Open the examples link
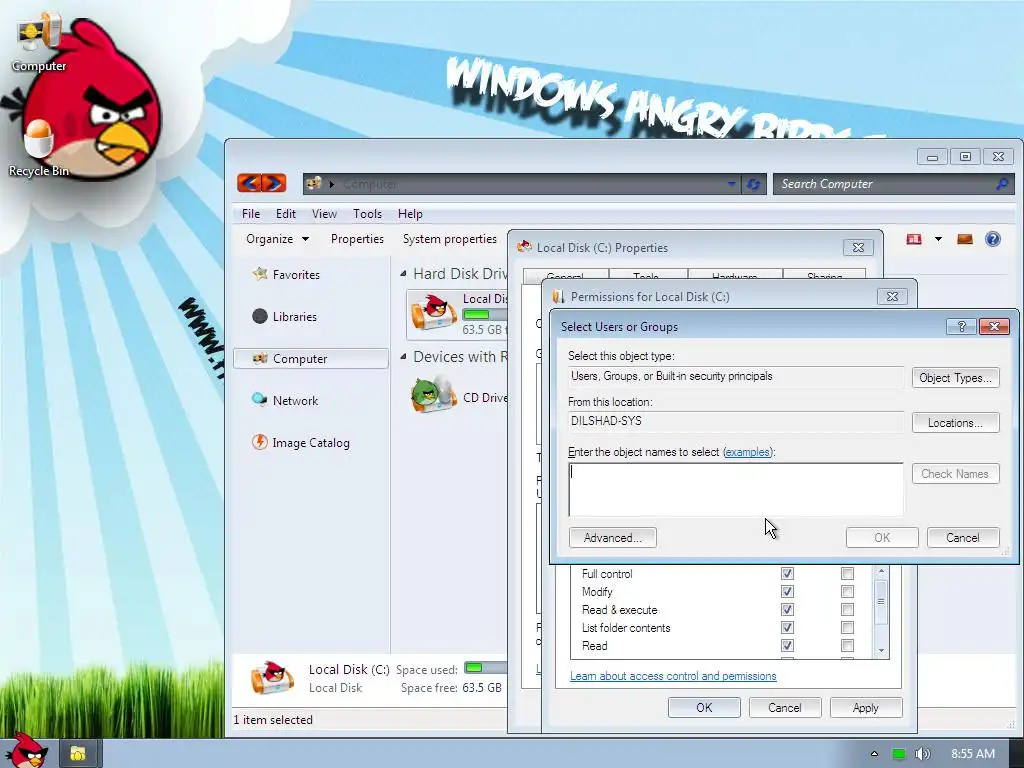This screenshot has width=1024, height=768. point(747,452)
